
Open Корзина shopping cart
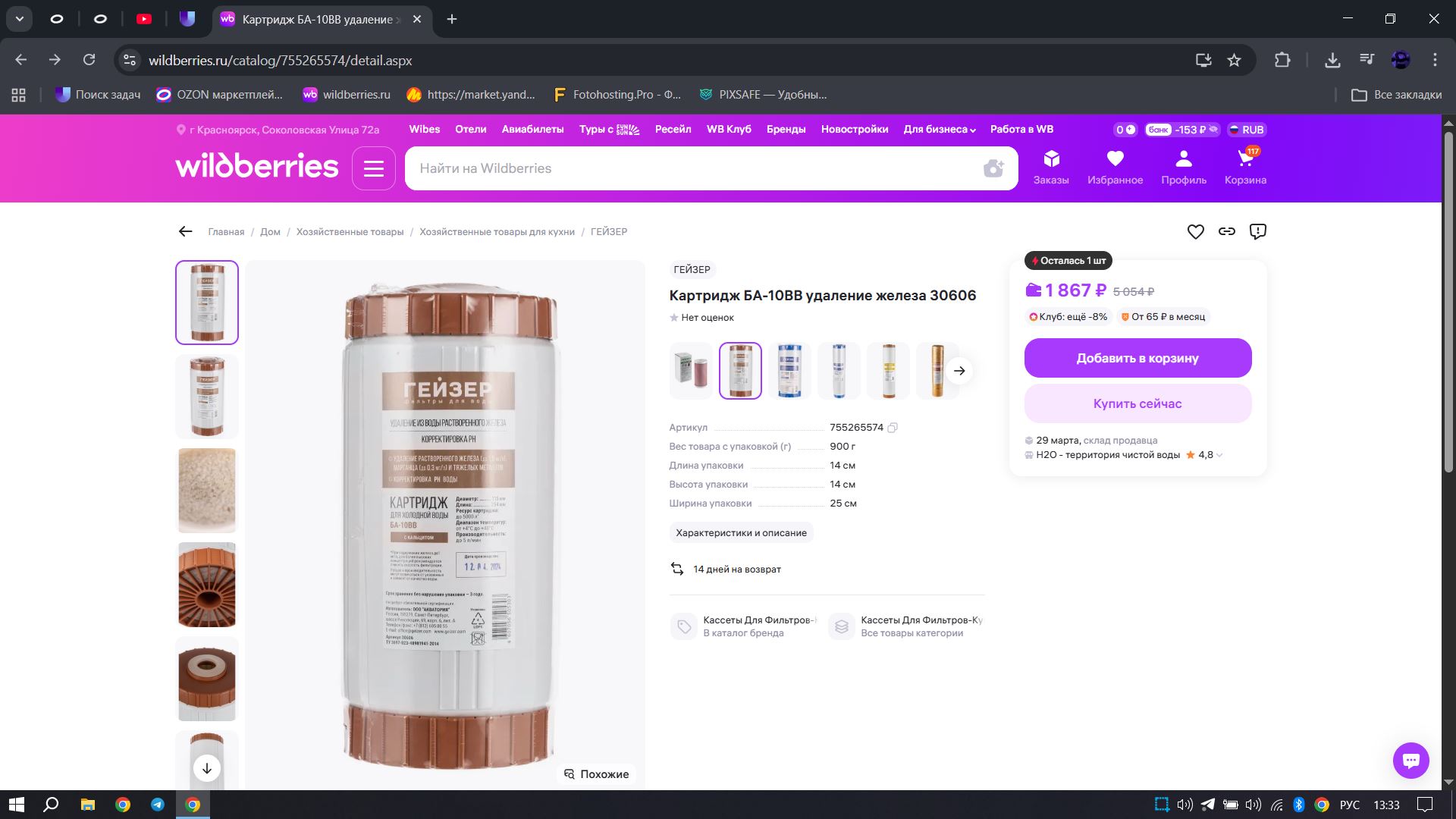point(1245,167)
